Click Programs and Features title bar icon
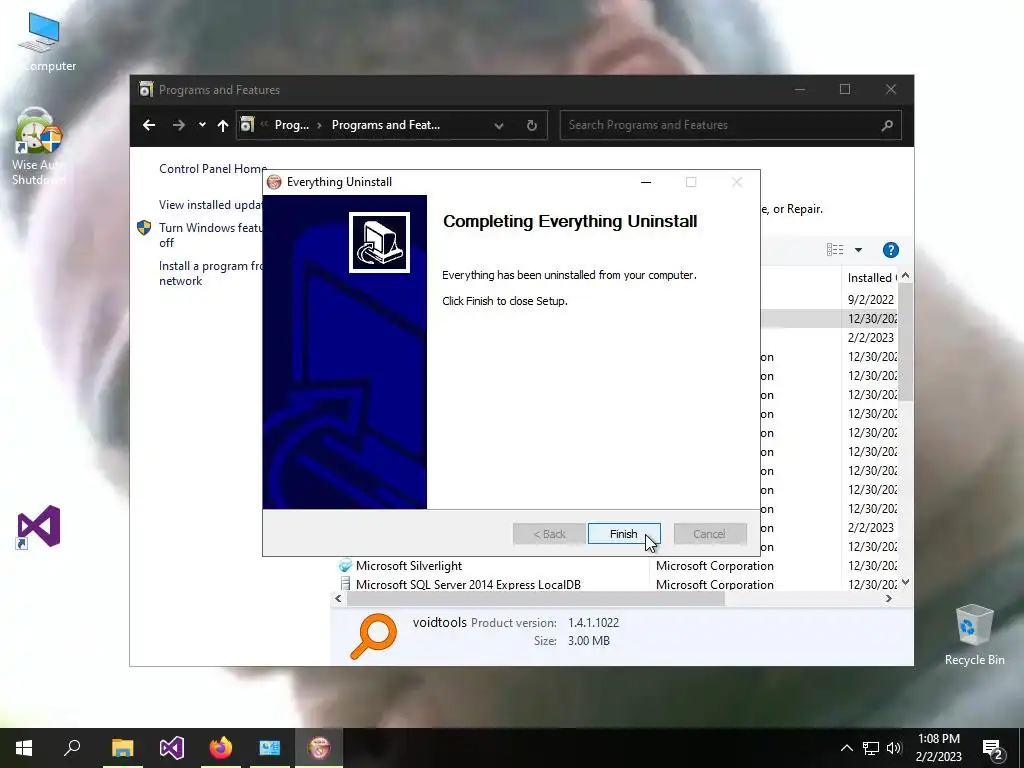1024x768 pixels. tap(146, 89)
